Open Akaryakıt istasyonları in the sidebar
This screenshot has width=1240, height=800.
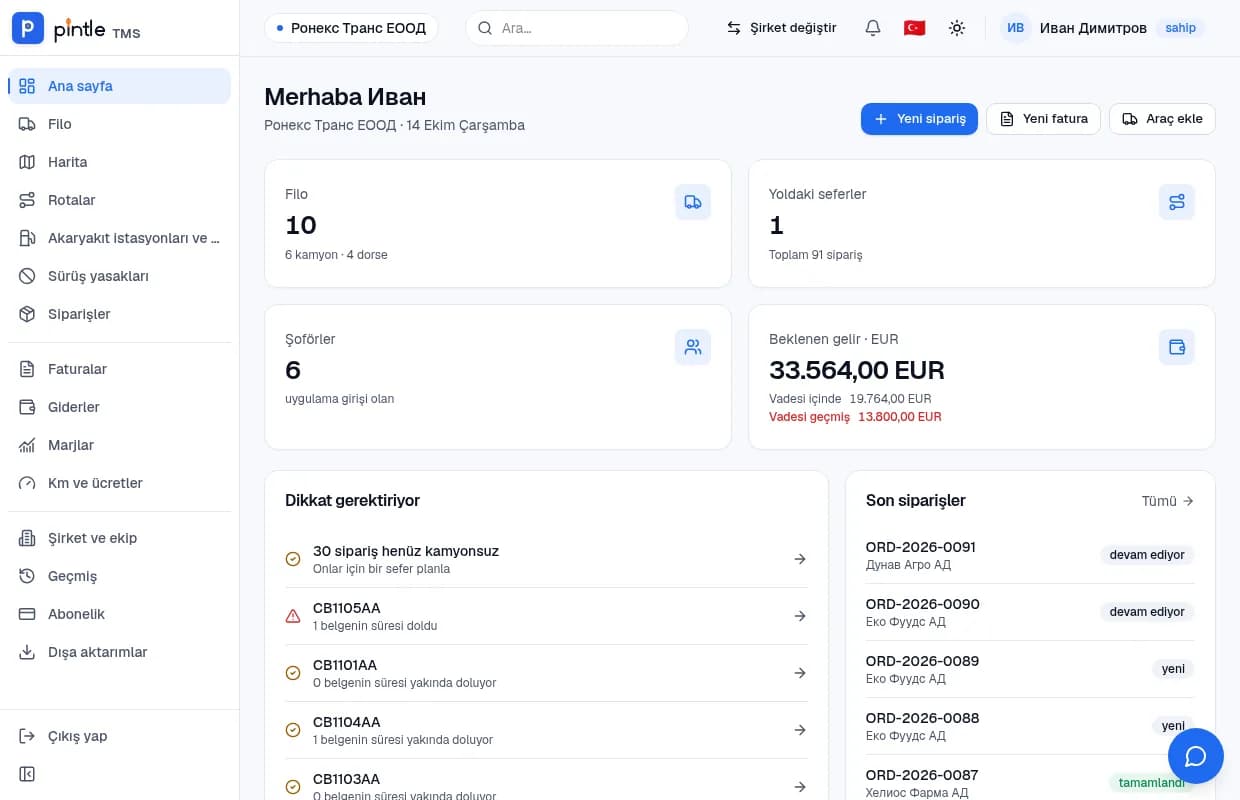click(120, 238)
